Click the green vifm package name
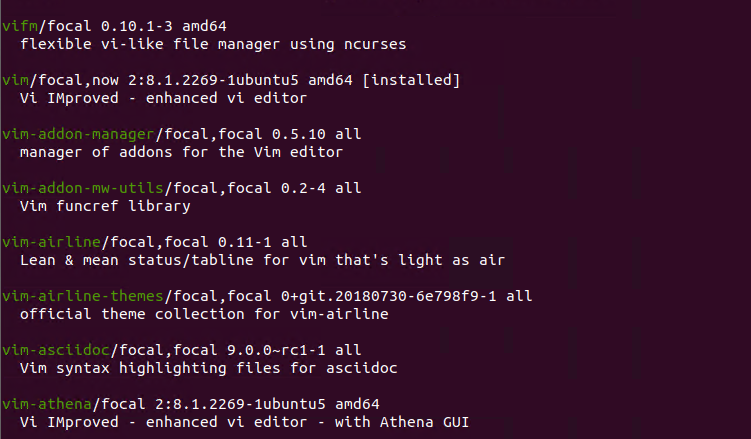Image resolution: width=751 pixels, height=439 pixels. 20,26
